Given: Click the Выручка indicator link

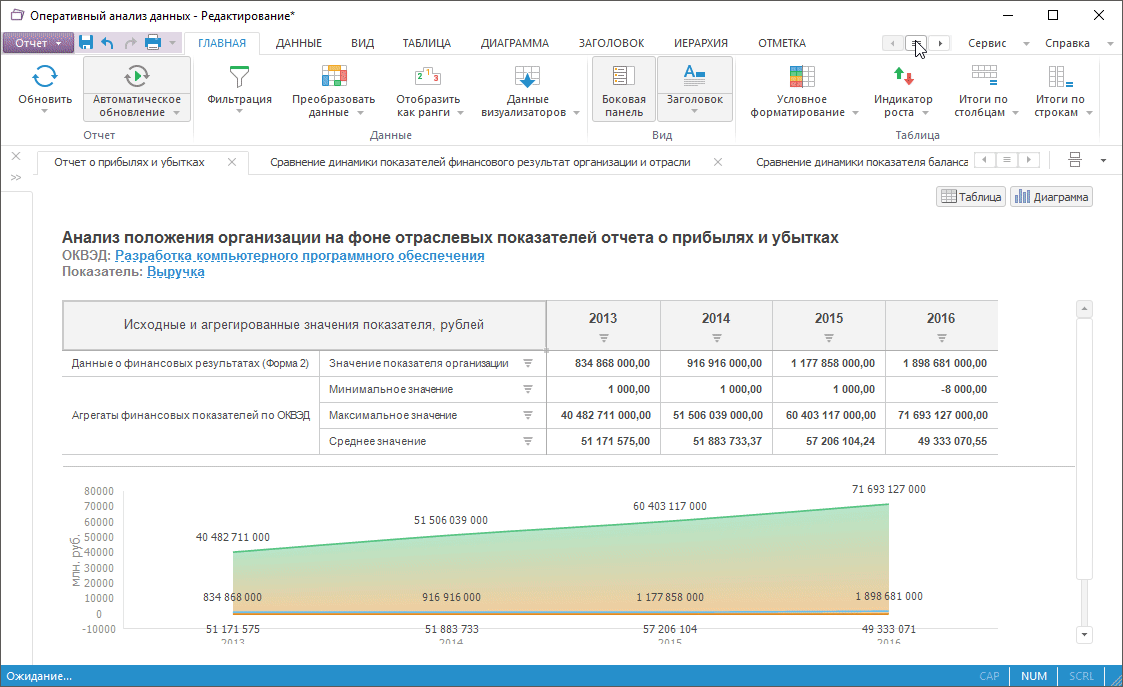Looking at the screenshot, I should click(x=176, y=271).
